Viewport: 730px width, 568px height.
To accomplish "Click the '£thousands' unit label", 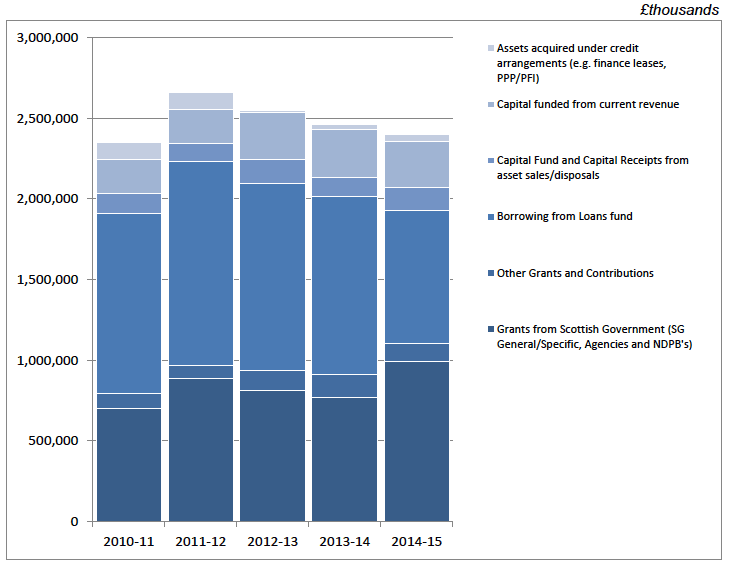I will (x=679, y=10).
